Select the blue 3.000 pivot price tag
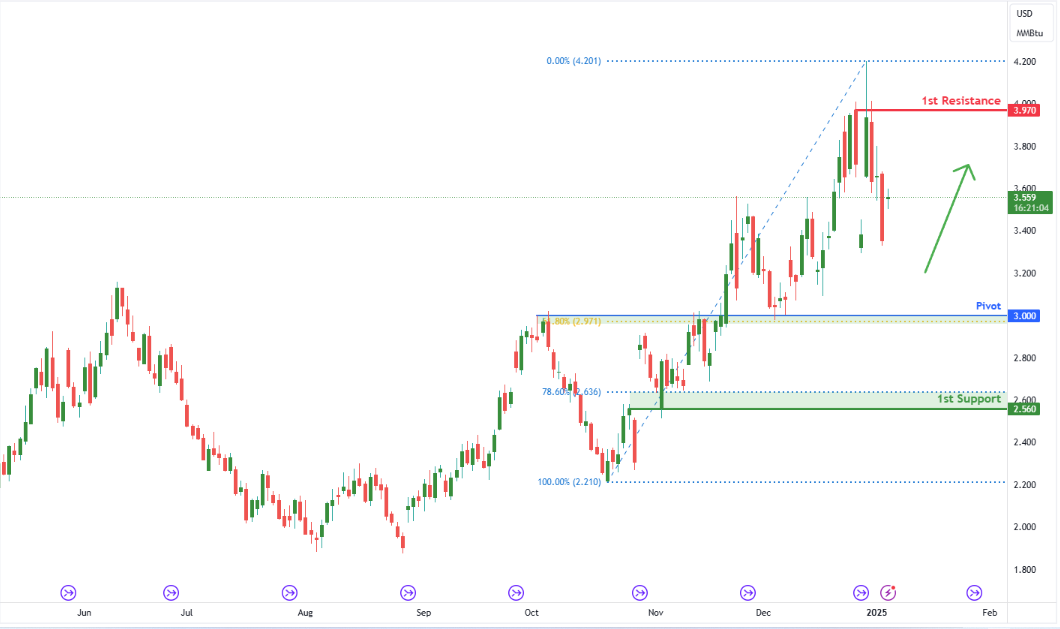1060x629 pixels. tap(1023, 316)
